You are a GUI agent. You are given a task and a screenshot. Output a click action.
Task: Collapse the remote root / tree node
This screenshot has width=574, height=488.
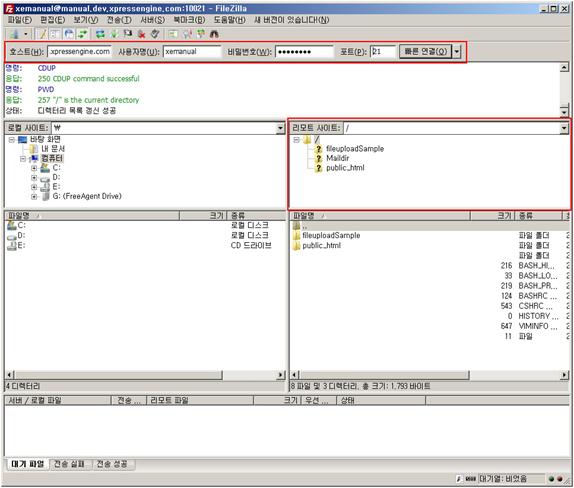[297, 139]
